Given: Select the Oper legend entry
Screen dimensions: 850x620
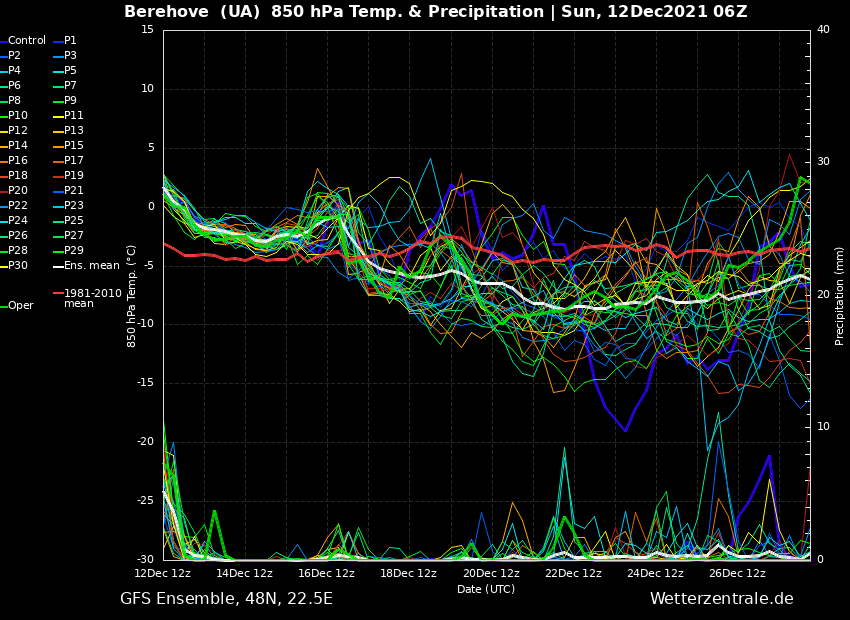Looking at the screenshot, I should point(21,306).
